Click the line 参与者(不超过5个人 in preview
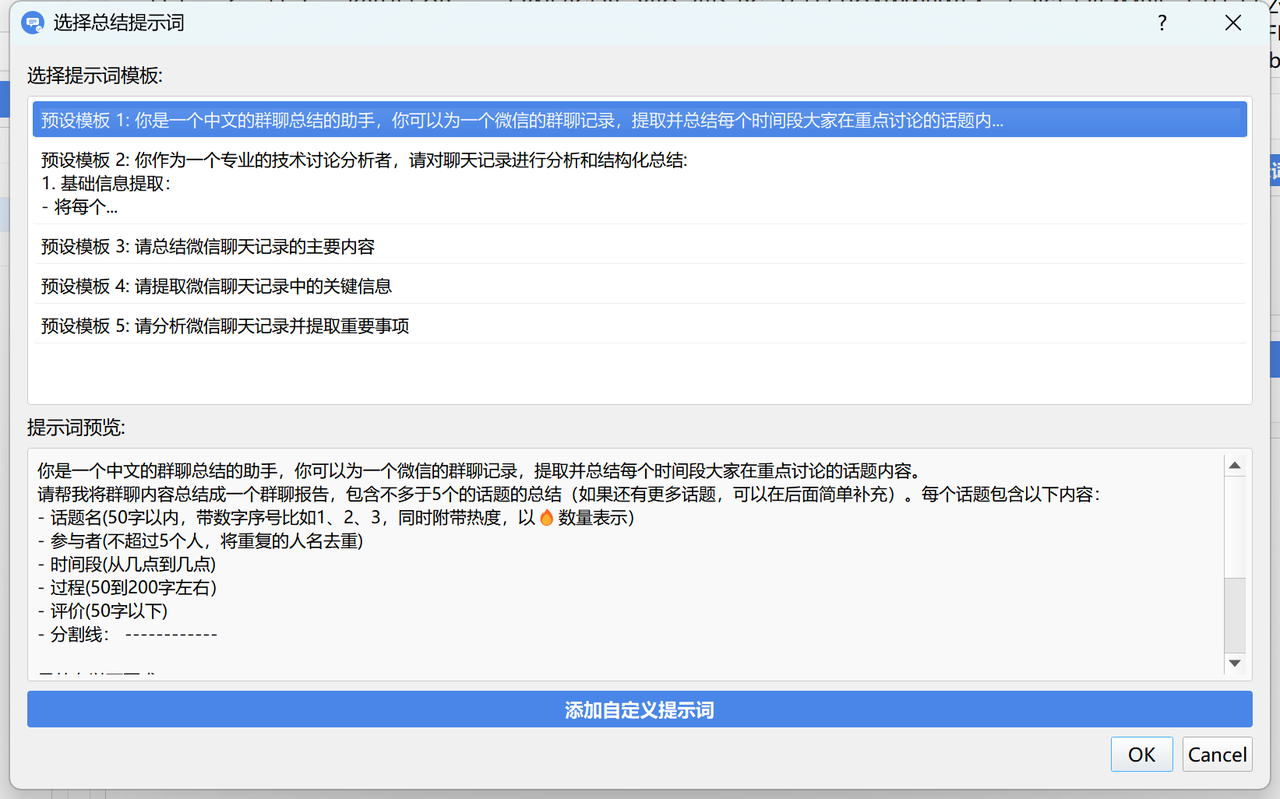This screenshot has width=1280, height=799. point(200,542)
